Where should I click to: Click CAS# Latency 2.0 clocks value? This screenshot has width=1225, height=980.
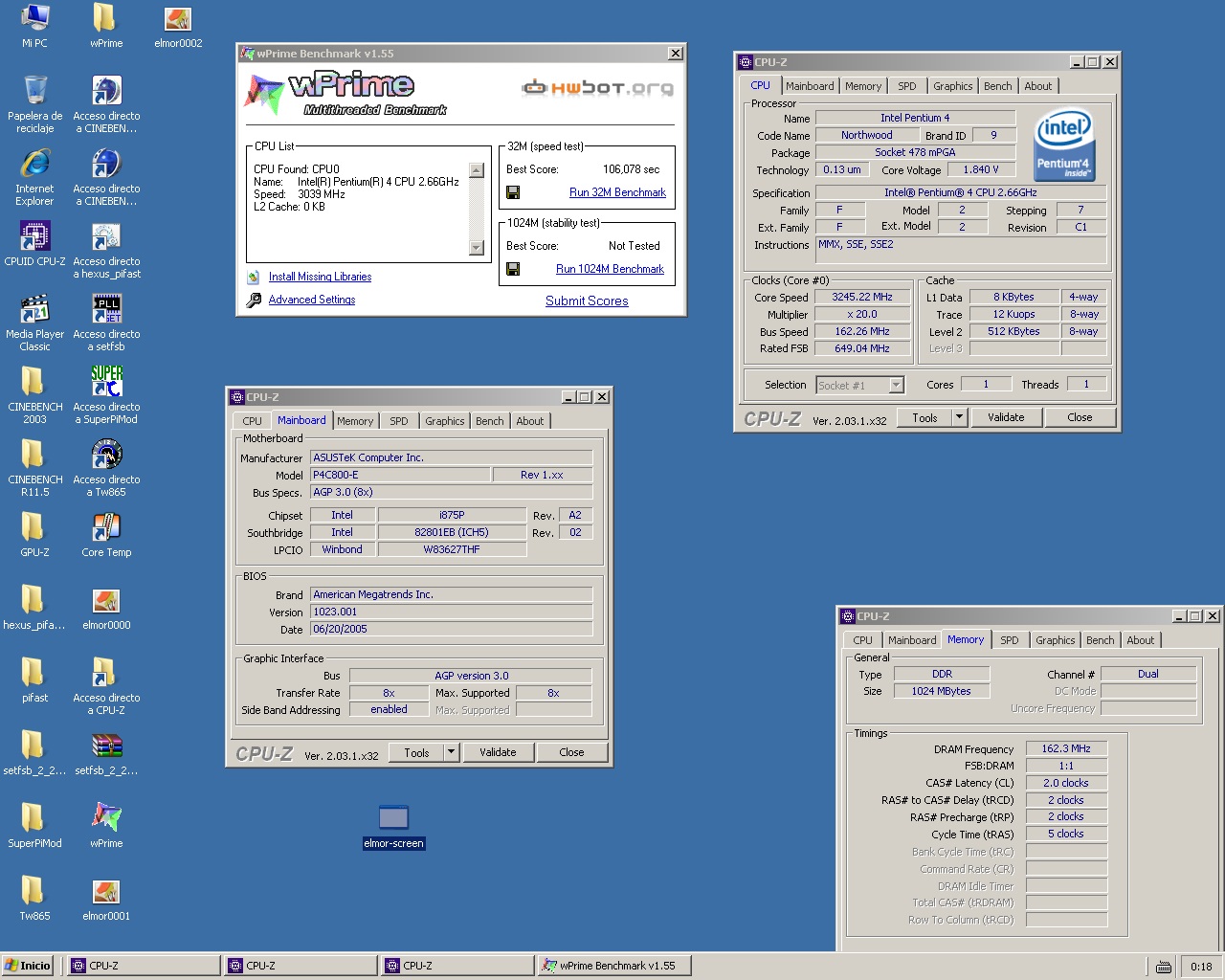point(1066,783)
